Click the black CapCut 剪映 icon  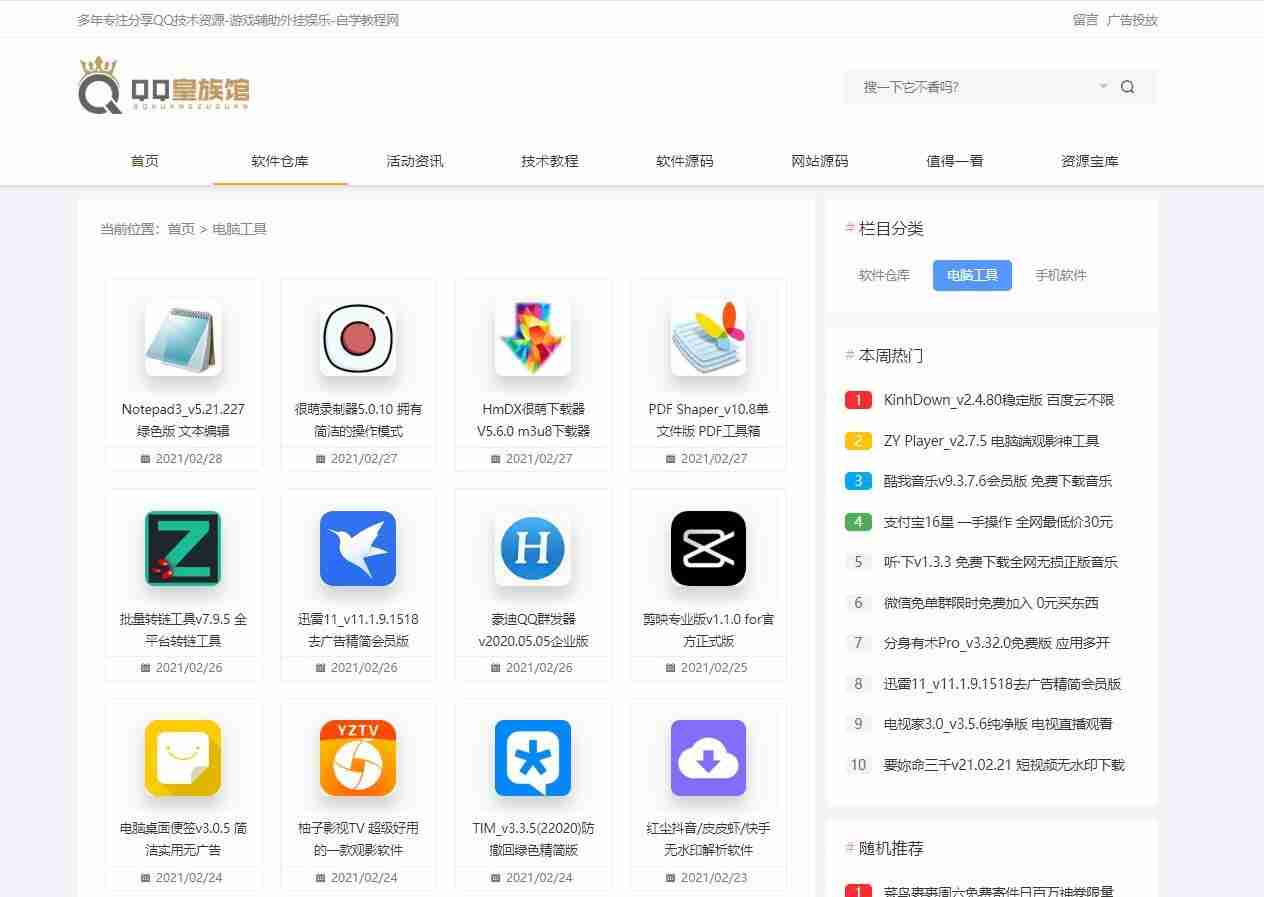tap(708, 548)
